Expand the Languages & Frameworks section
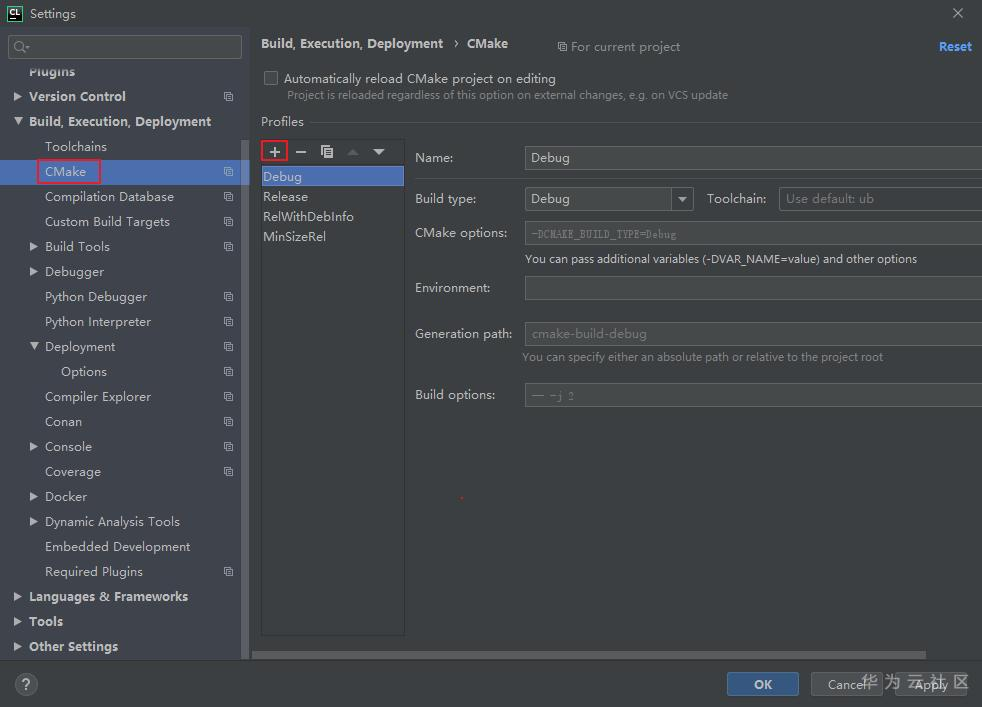982x707 pixels. coord(18,597)
